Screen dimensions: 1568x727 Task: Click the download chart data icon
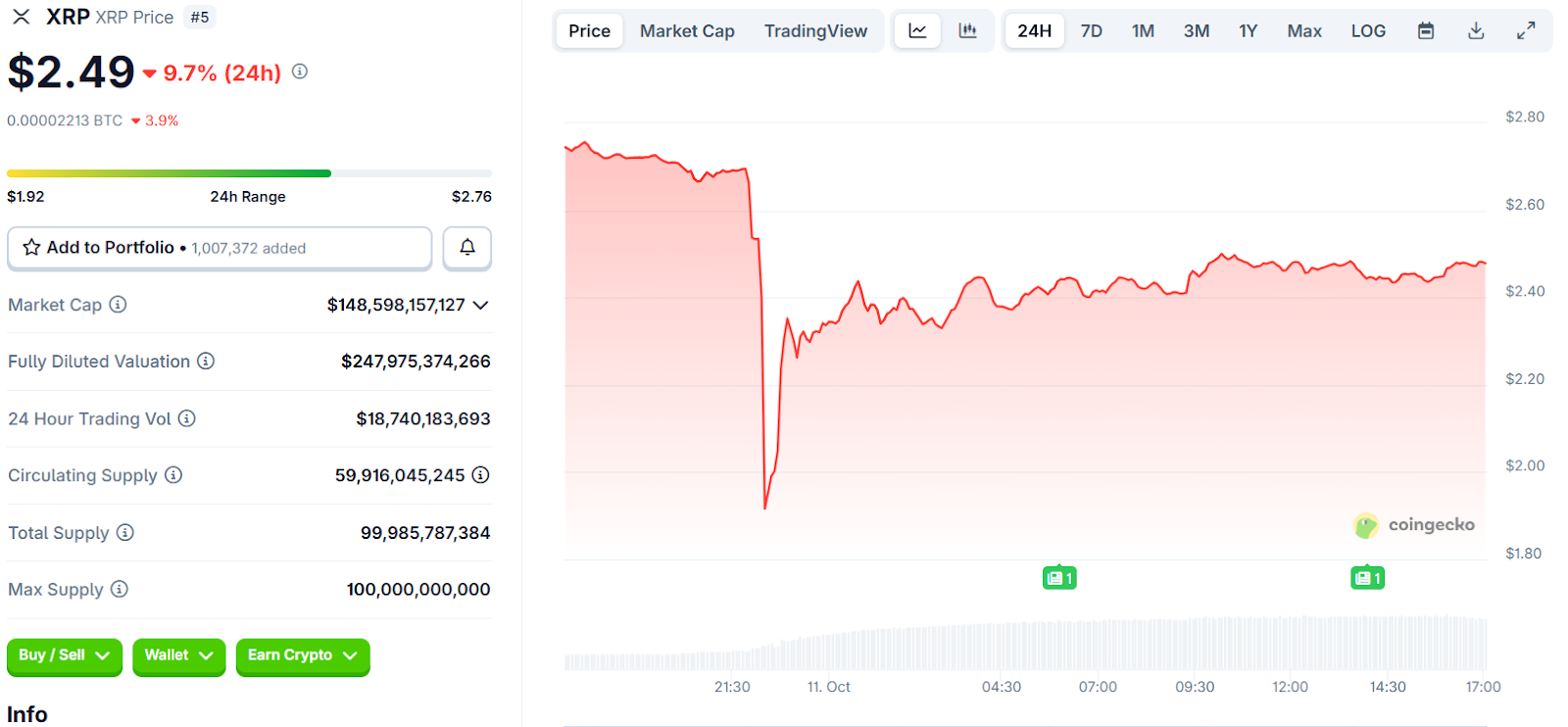pos(1476,31)
